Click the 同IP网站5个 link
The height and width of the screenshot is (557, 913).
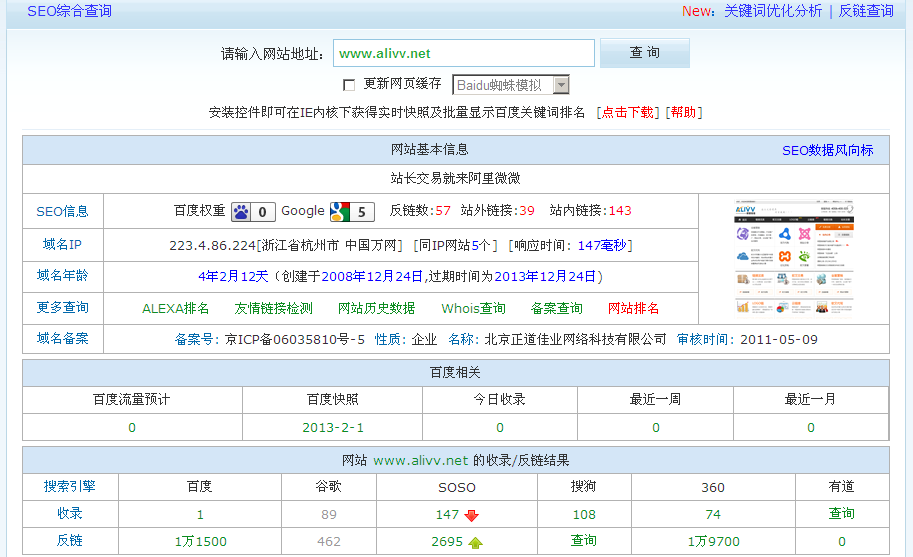pos(455,246)
